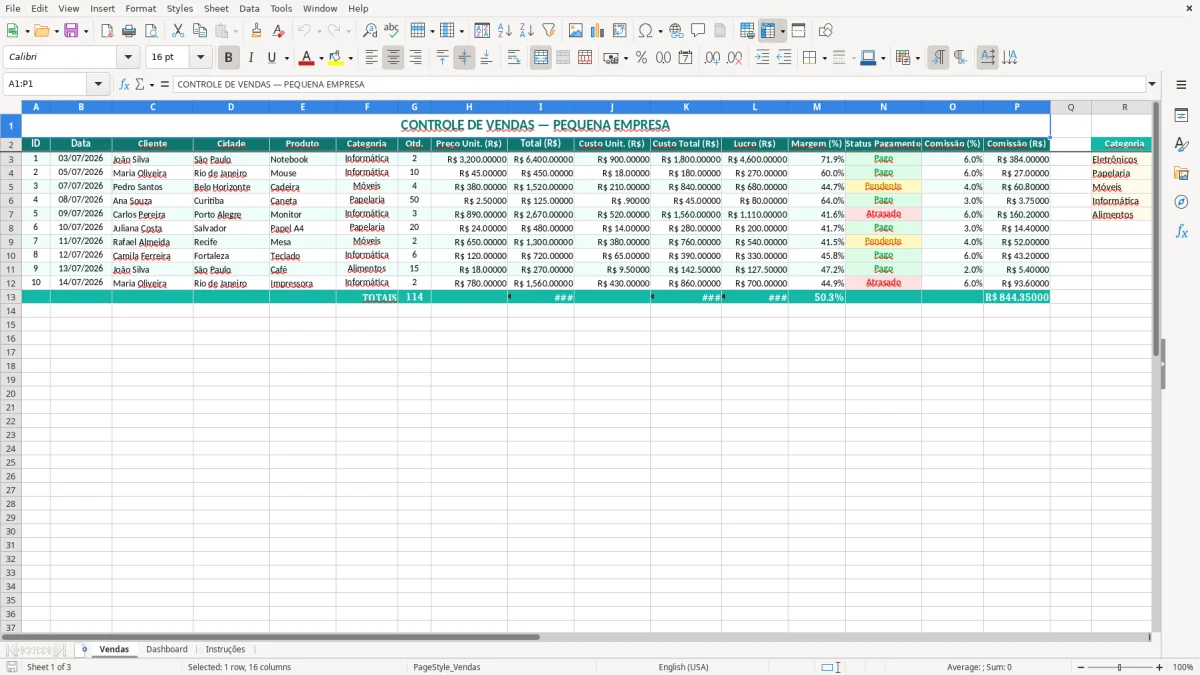Toggle Align Left
Image resolution: width=1200 pixels, height=675 pixels.
click(x=371, y=58)
